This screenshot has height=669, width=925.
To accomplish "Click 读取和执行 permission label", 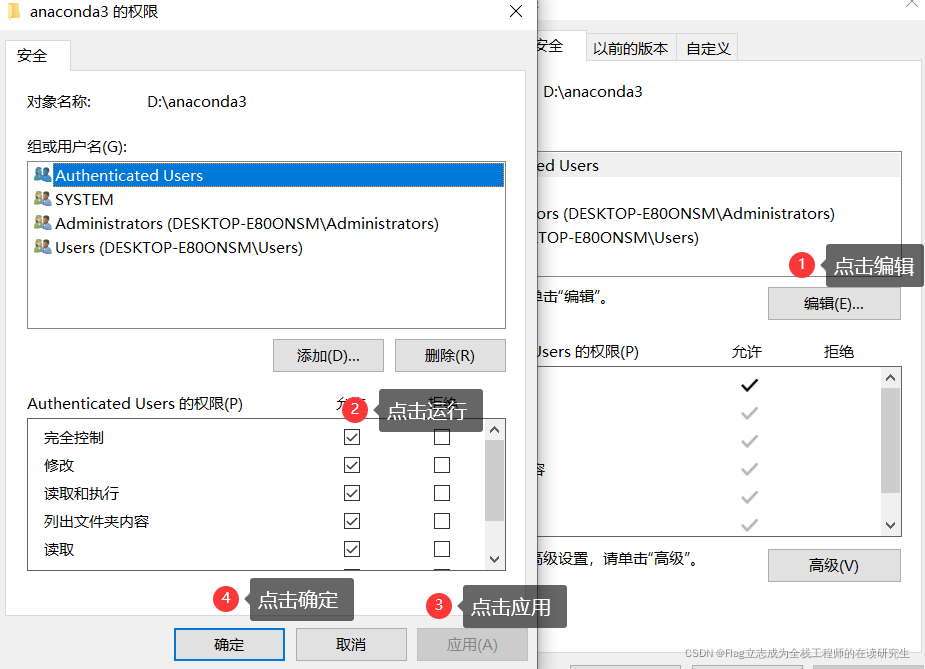I will click(x=81, y=493).
